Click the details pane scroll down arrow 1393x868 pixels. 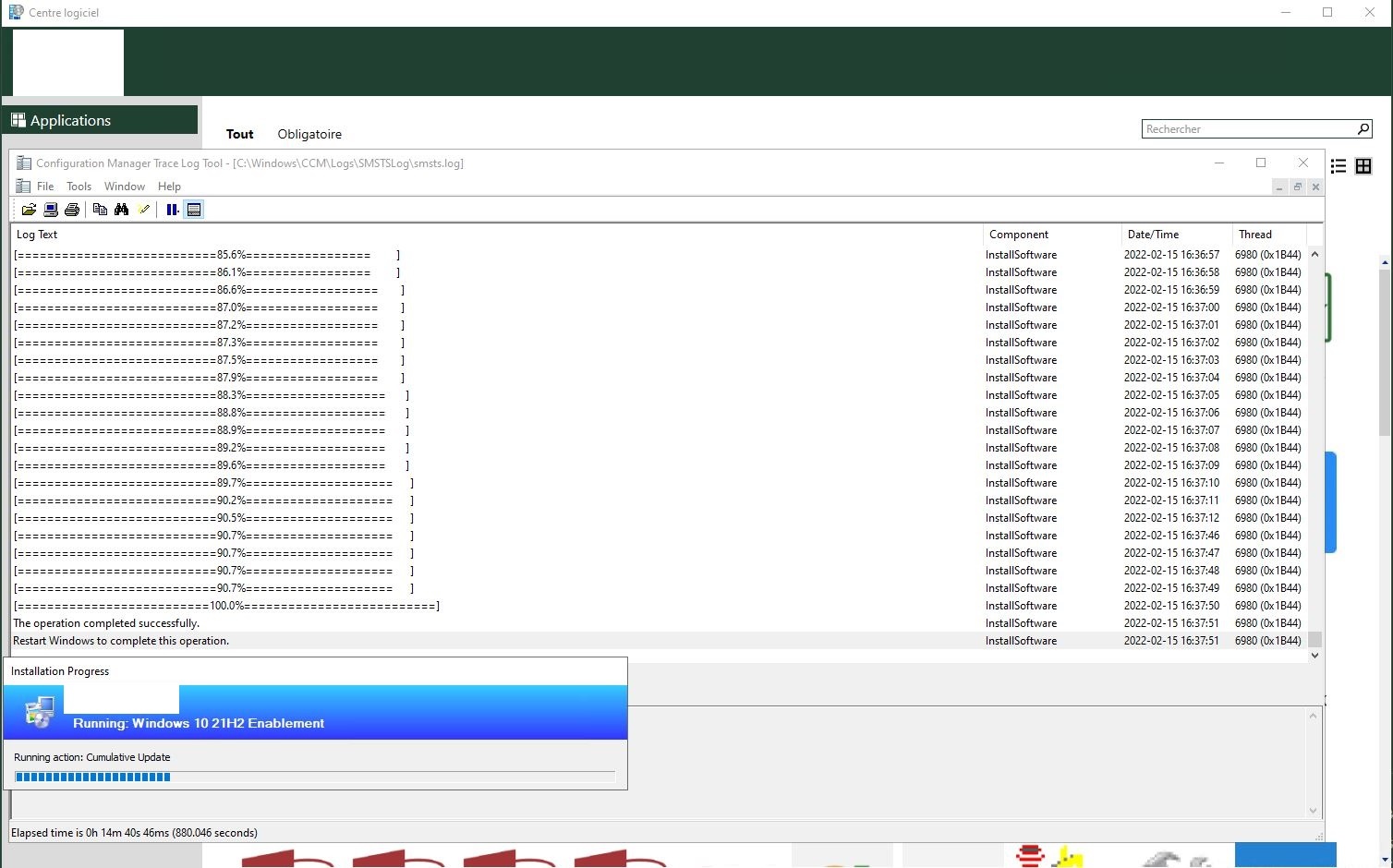1314,811
